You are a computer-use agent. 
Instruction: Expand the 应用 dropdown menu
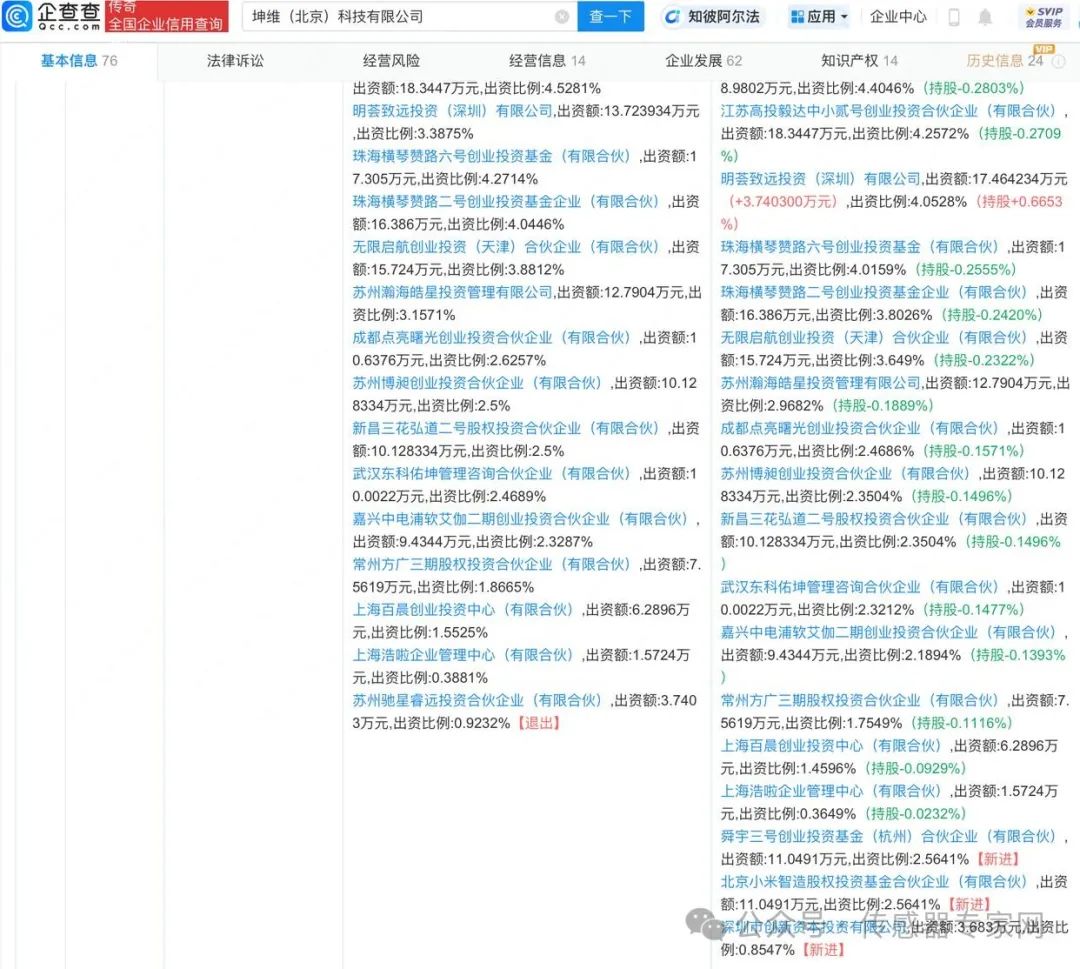point(820,17)
